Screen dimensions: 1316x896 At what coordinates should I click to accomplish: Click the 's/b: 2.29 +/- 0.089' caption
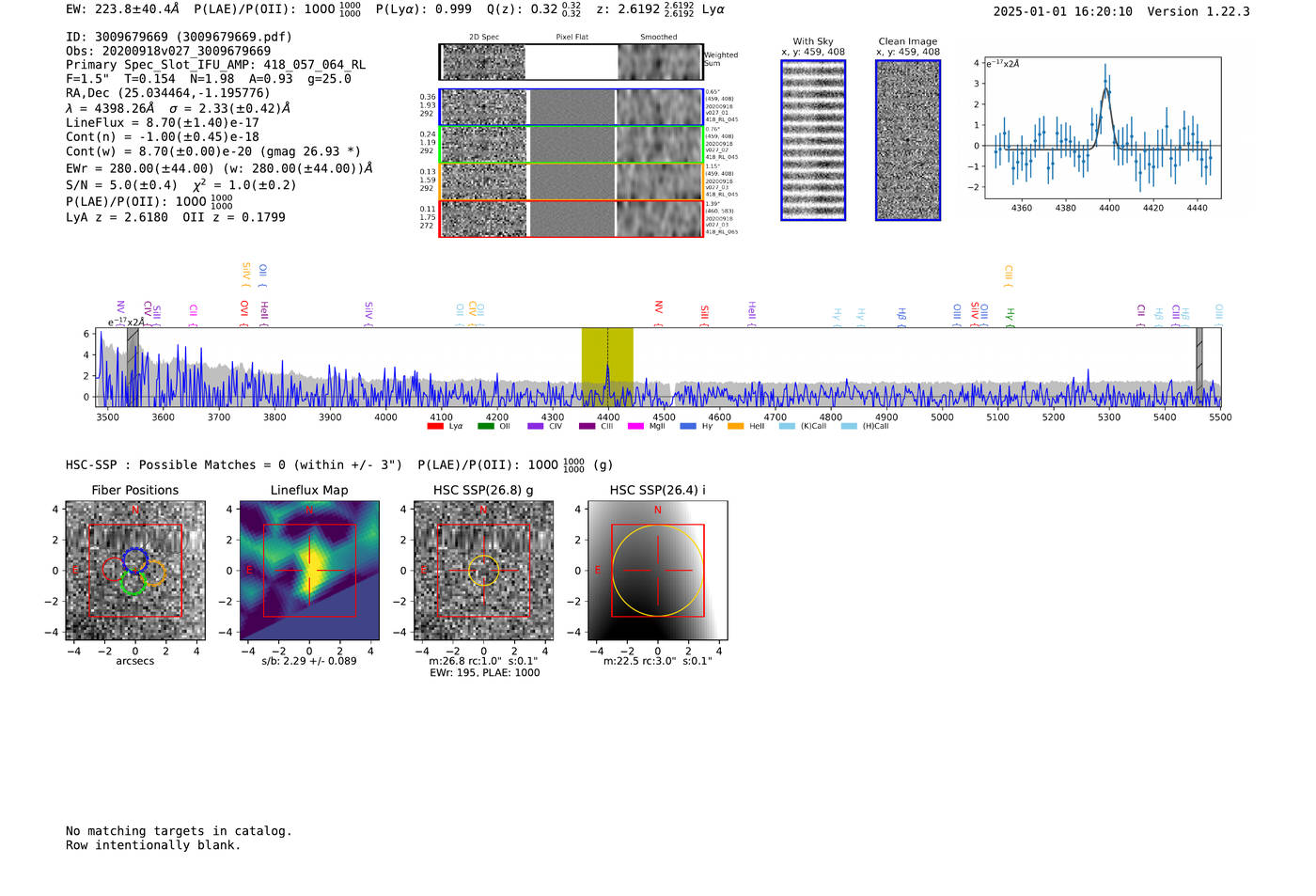pyautogui.click(x=309, y=661)
